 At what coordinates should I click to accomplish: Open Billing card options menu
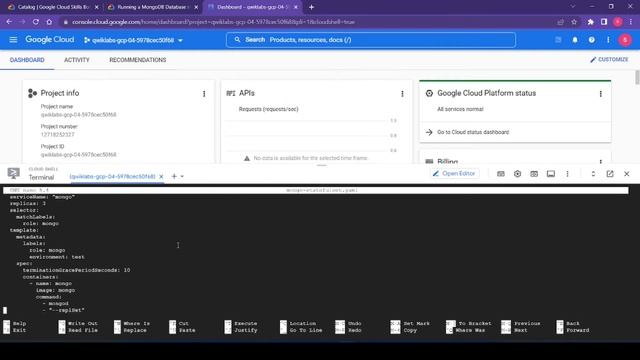pos(600,161)
